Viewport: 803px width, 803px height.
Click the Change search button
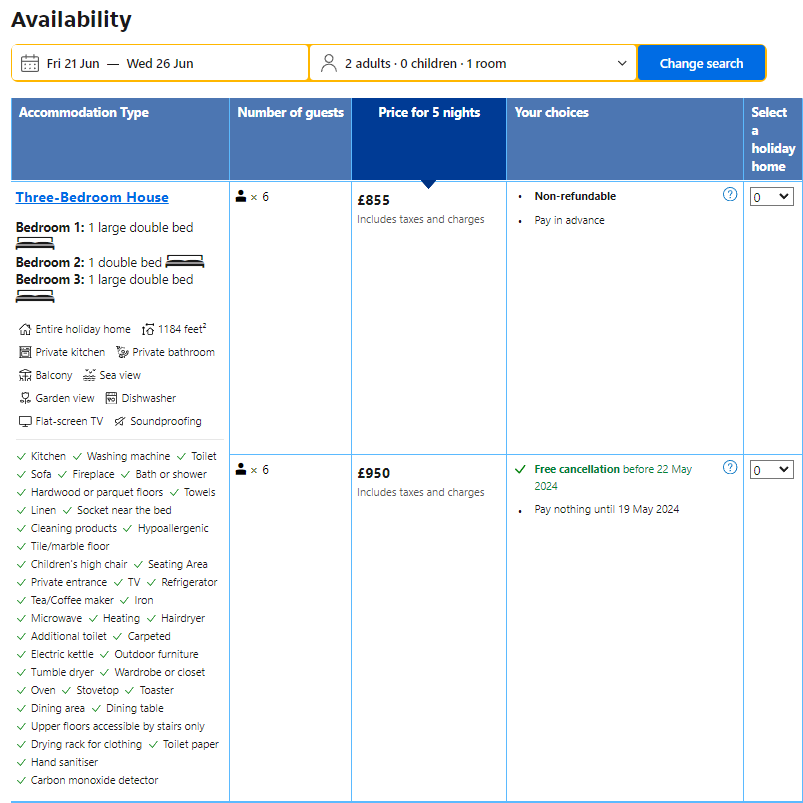(x=701, y=63)
